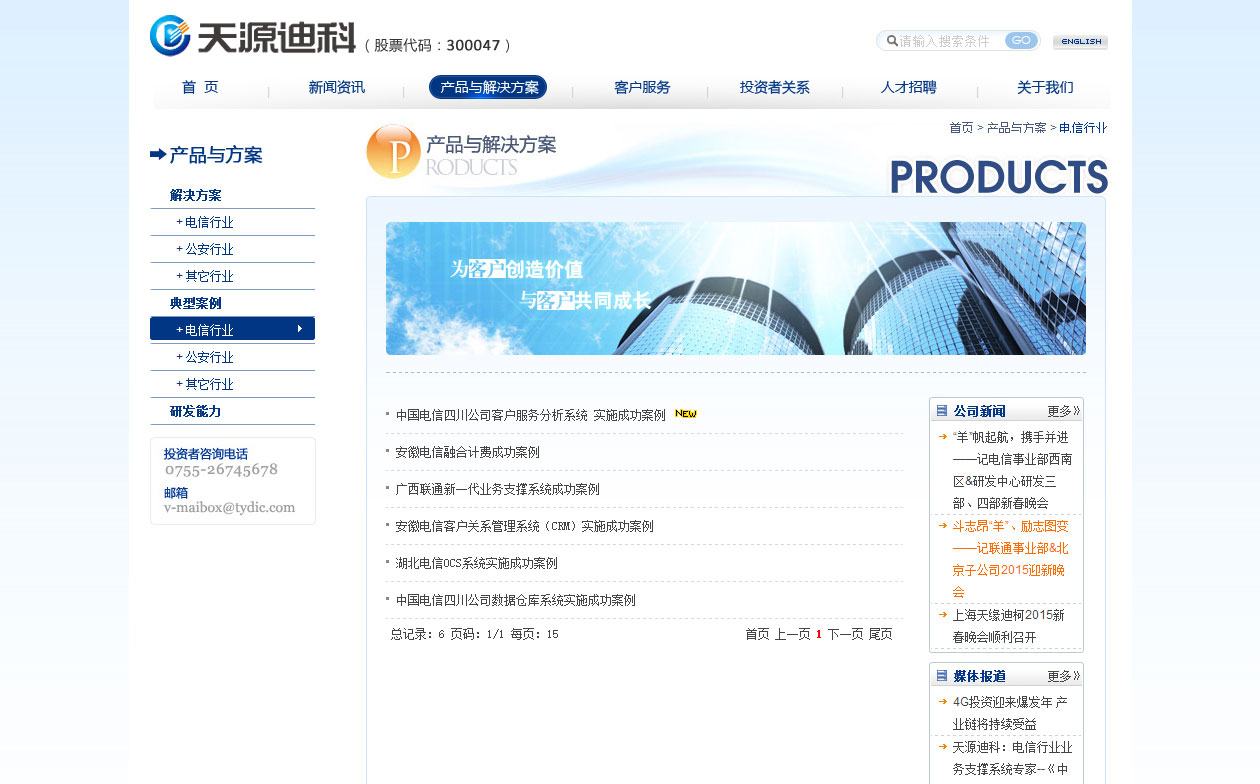This screenshot has height=784, width=1260.
Task: Open the 人才招聘 navigation menu
Action: tap(909, 87)
